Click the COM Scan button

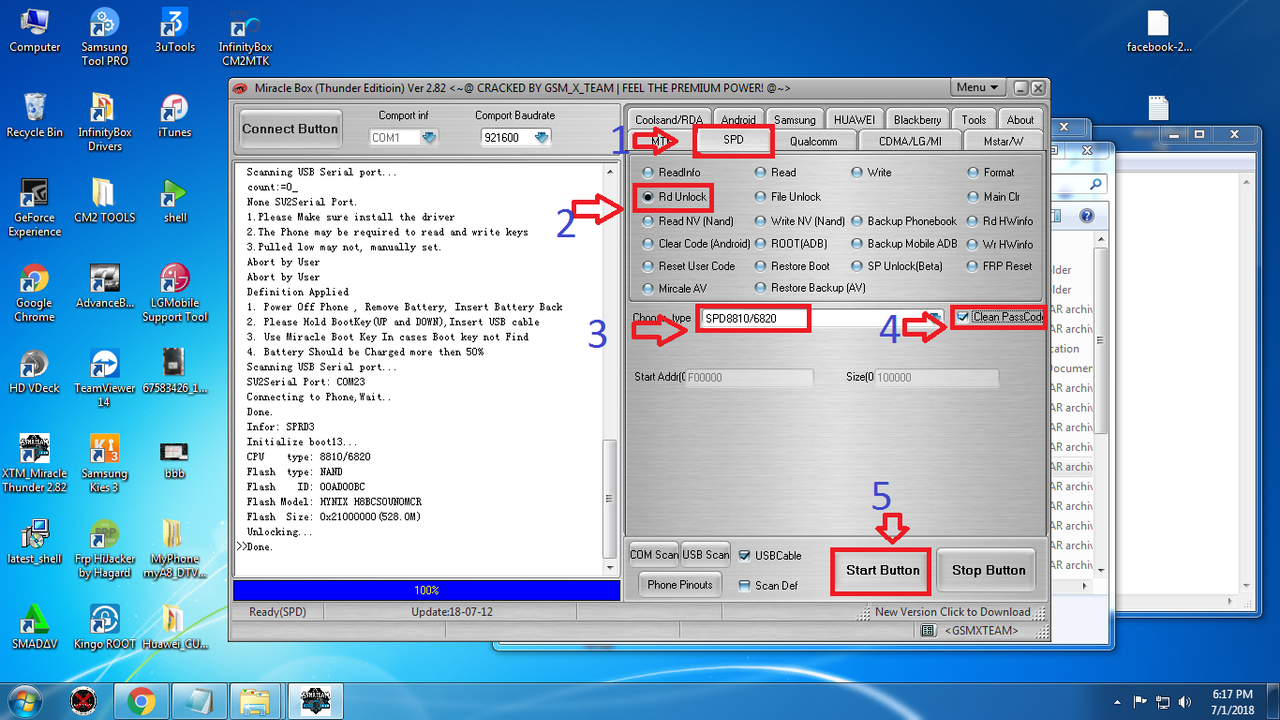click(x=654, y=555)
